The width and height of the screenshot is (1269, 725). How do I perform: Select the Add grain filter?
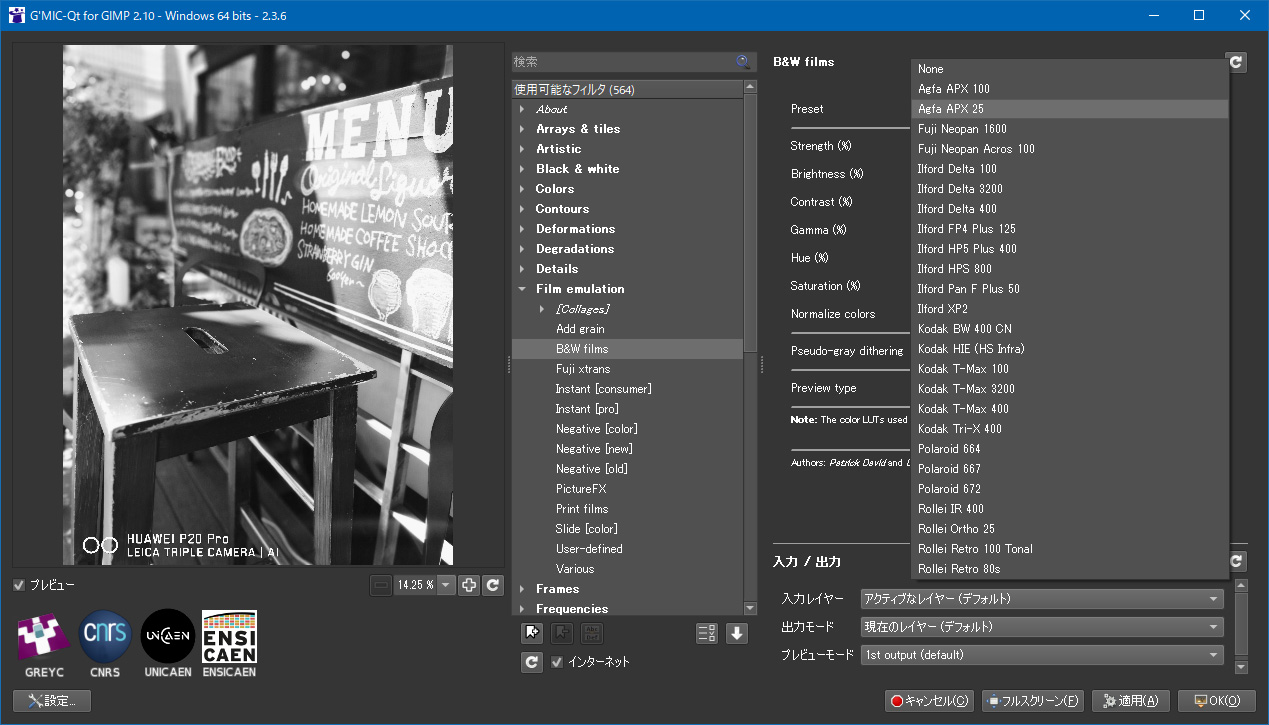tap(580, 329)
